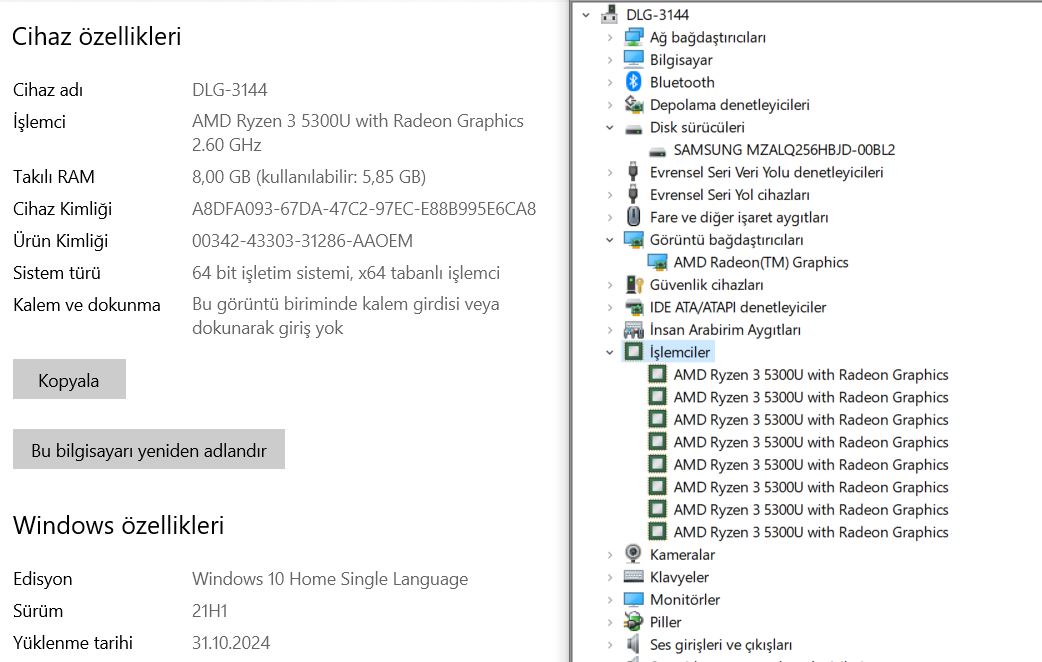This screenshot has height=662, width=1042.
Task: Expand the Kameralar node
Action: pyautogui.click(x=609, y=554)
